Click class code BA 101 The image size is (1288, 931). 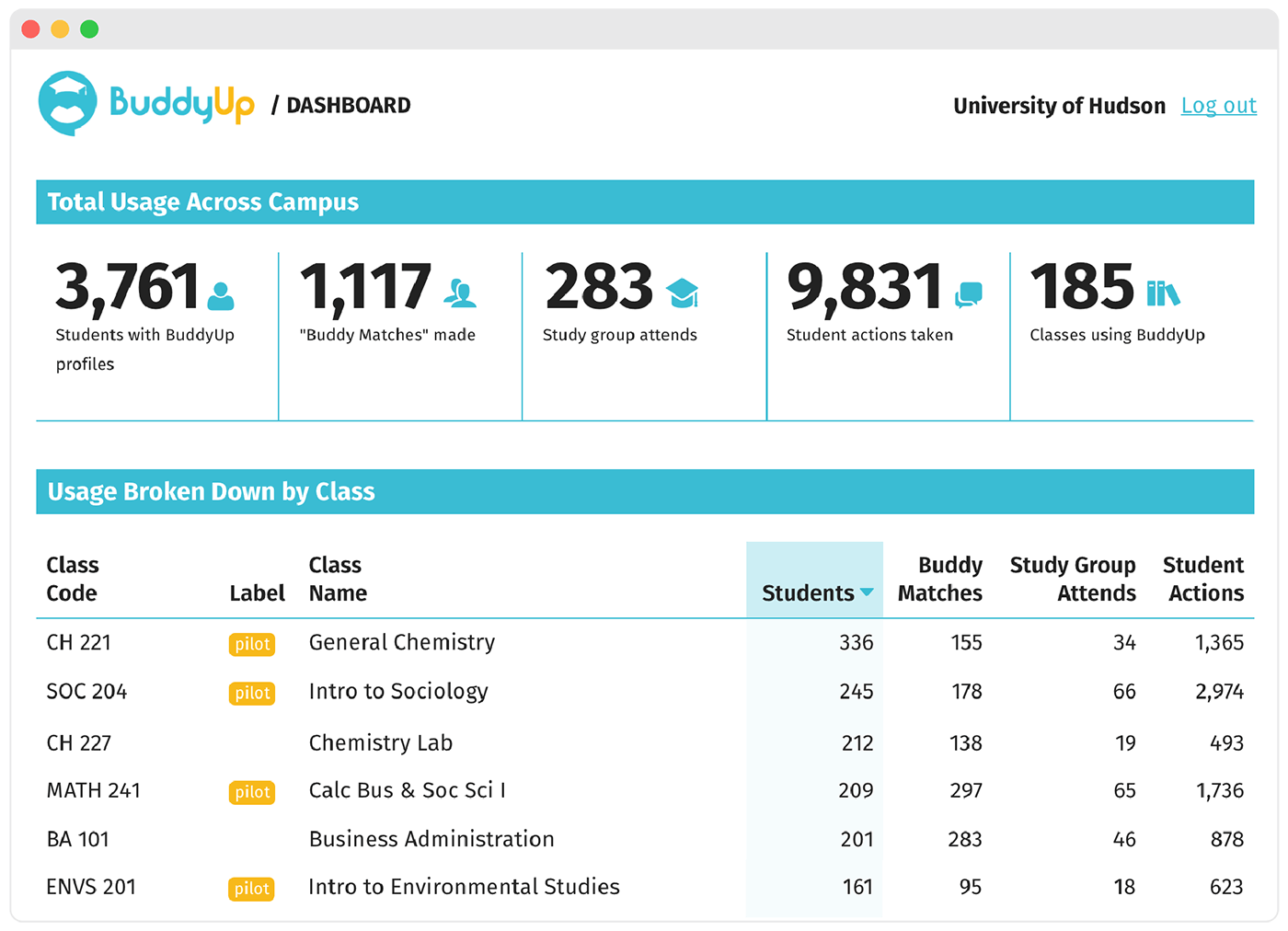(x=78, y=839)
